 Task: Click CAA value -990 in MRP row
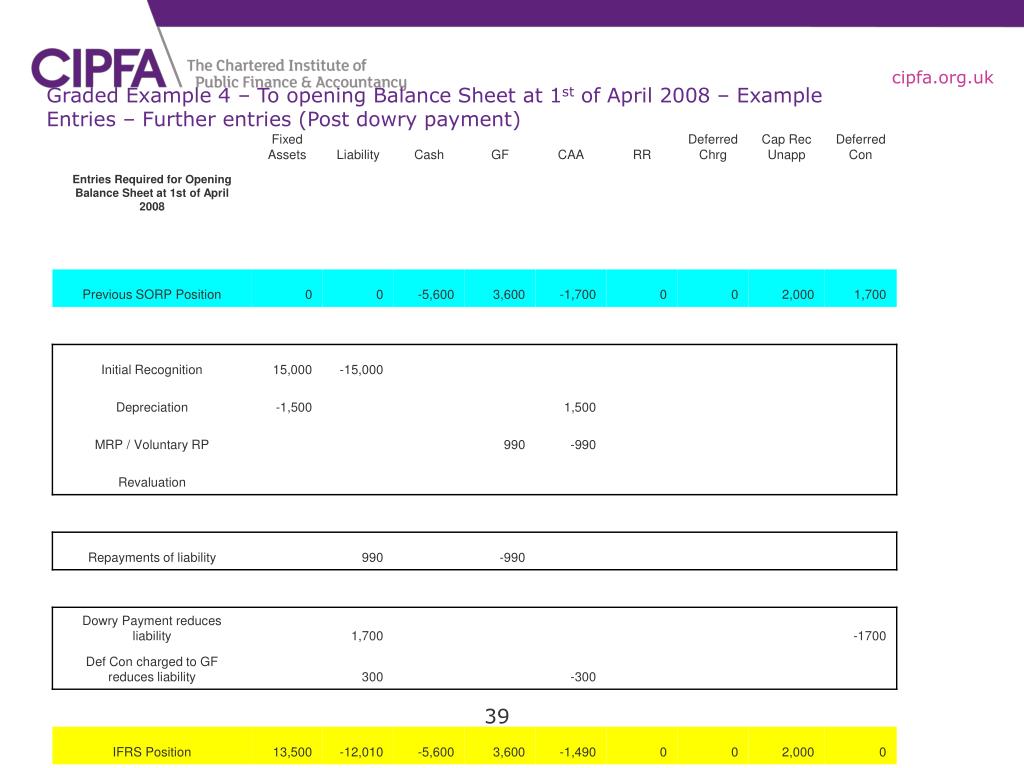(583, 445)
